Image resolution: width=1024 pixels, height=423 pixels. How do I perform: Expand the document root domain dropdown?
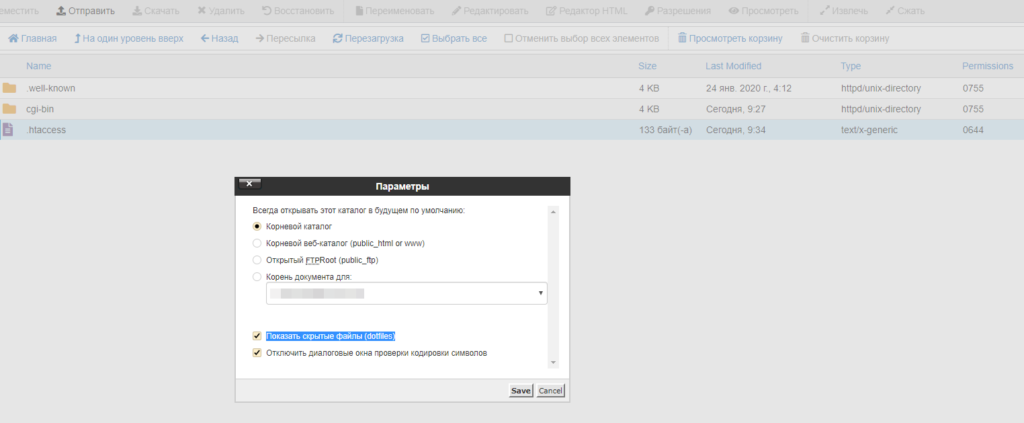(406, 294)
